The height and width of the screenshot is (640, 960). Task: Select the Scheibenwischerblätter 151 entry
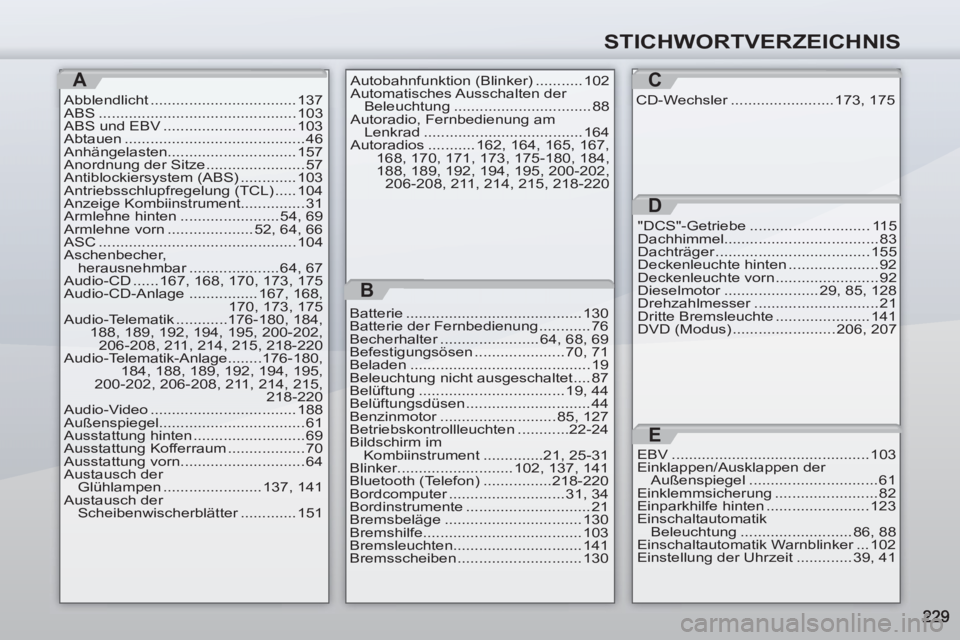click(200, 513)
